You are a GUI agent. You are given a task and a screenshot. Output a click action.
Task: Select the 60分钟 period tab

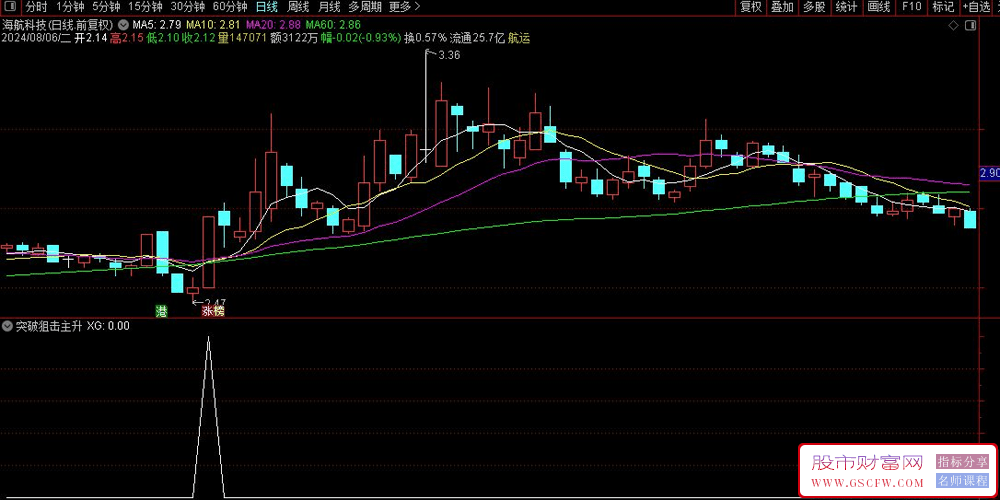click(230, 7)
